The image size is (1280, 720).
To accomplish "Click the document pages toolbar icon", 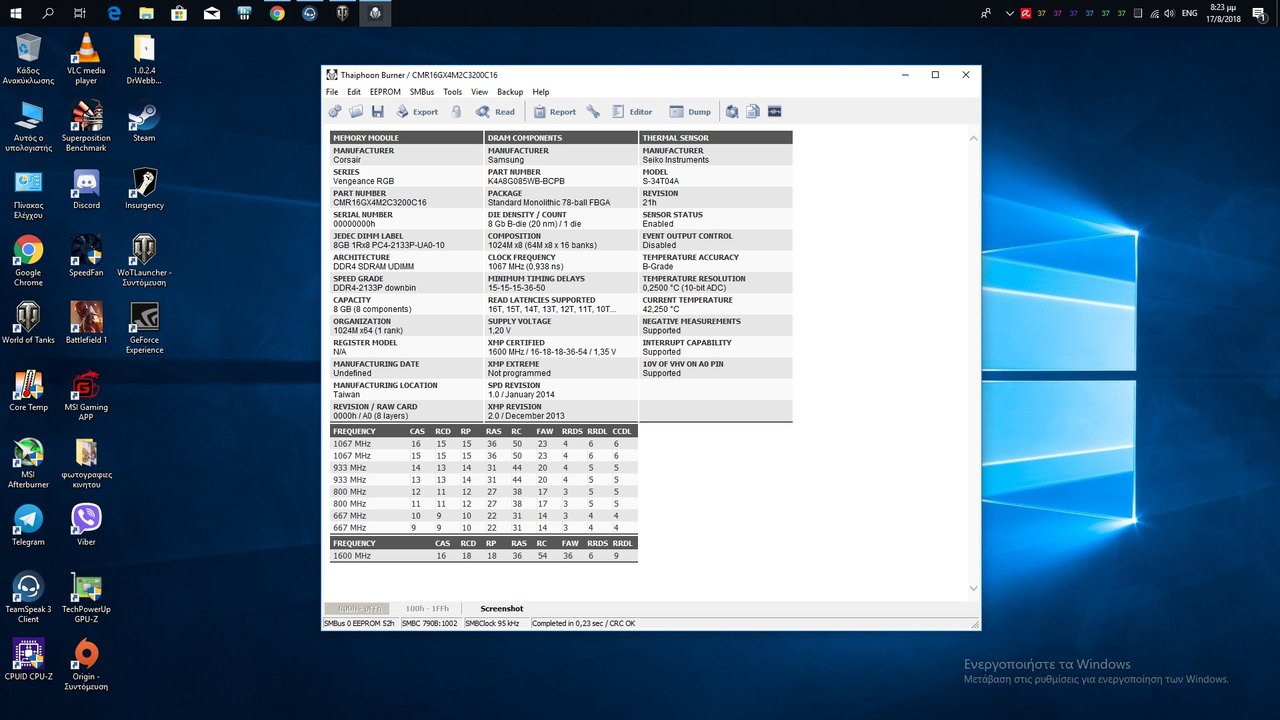I will [753, 112].
